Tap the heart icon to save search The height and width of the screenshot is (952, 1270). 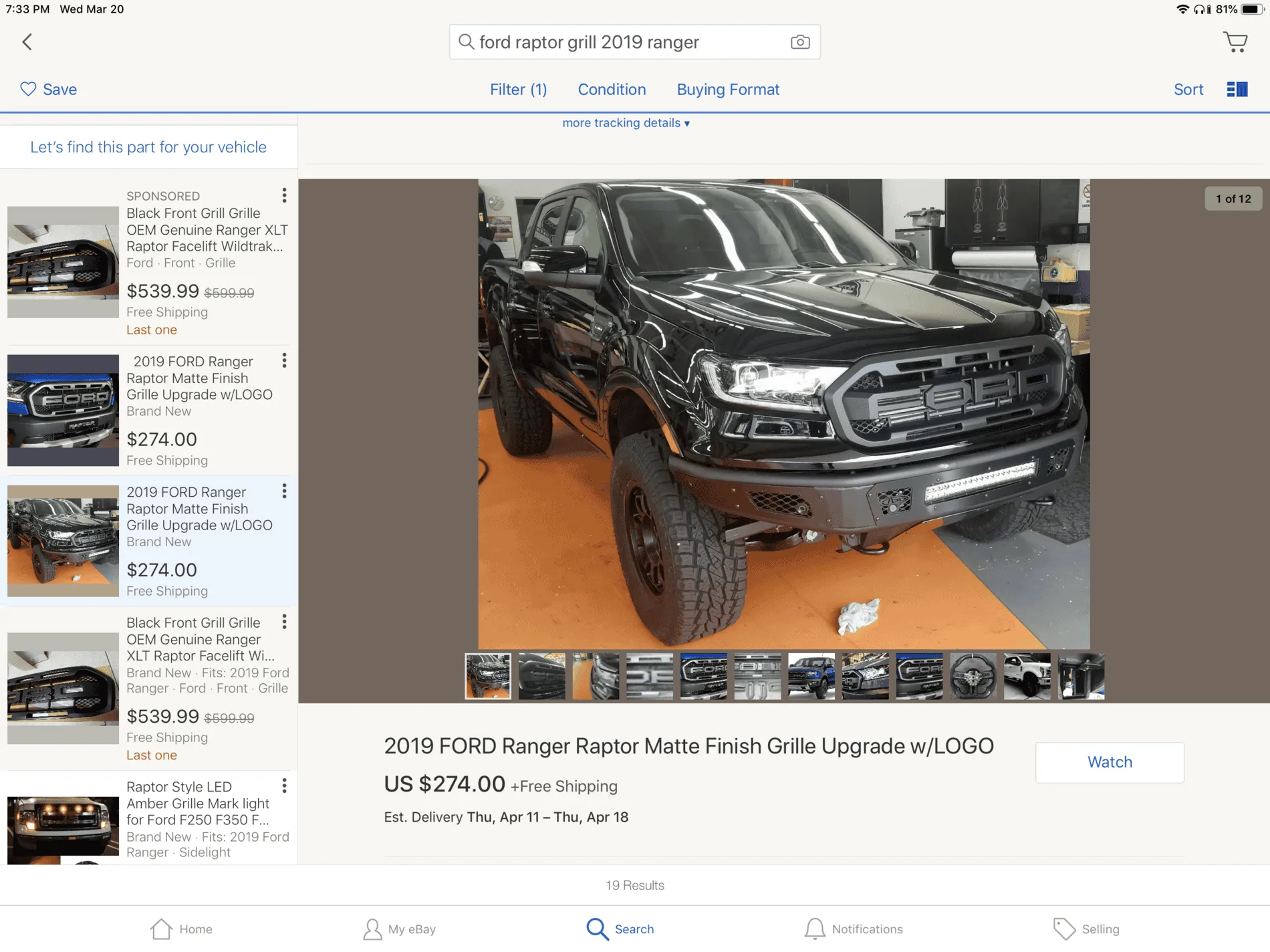click(x=28, y=89)
